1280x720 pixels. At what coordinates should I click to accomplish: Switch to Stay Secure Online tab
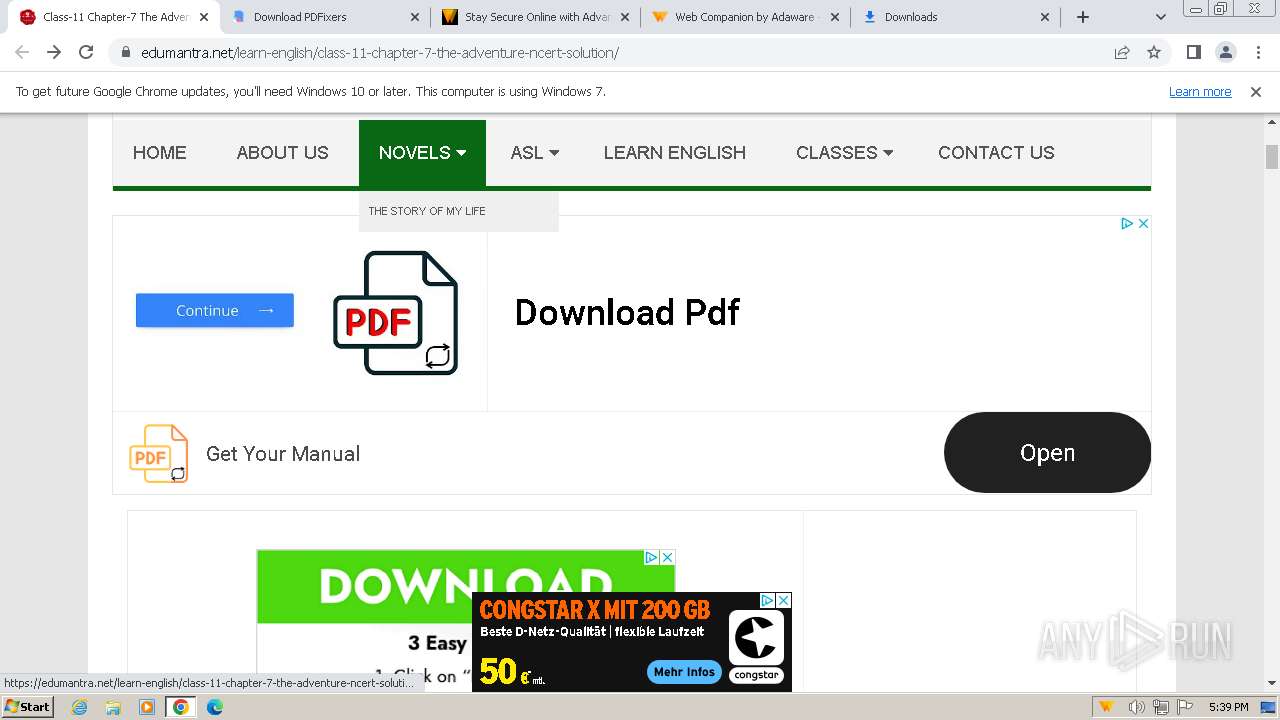(x=537, y=17)
